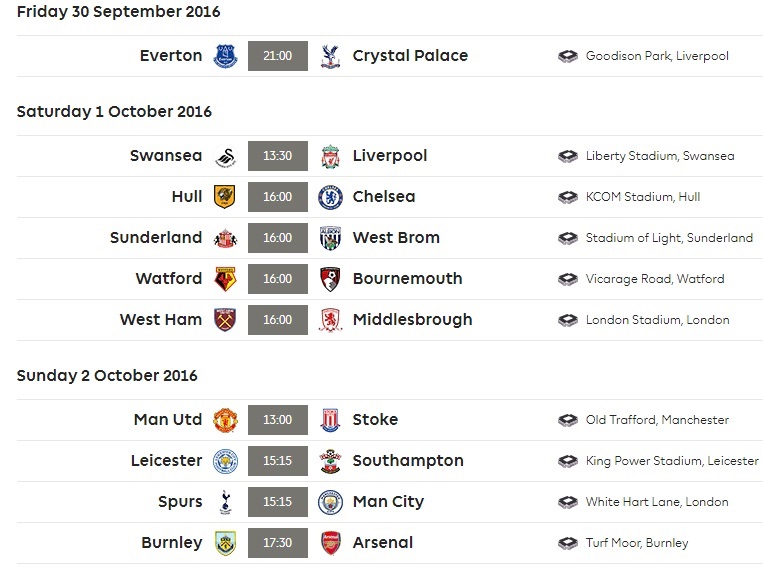This screenshot has width=763, height=573.
Task: Click the Arsenal club crest
Action: pos(330,543)
